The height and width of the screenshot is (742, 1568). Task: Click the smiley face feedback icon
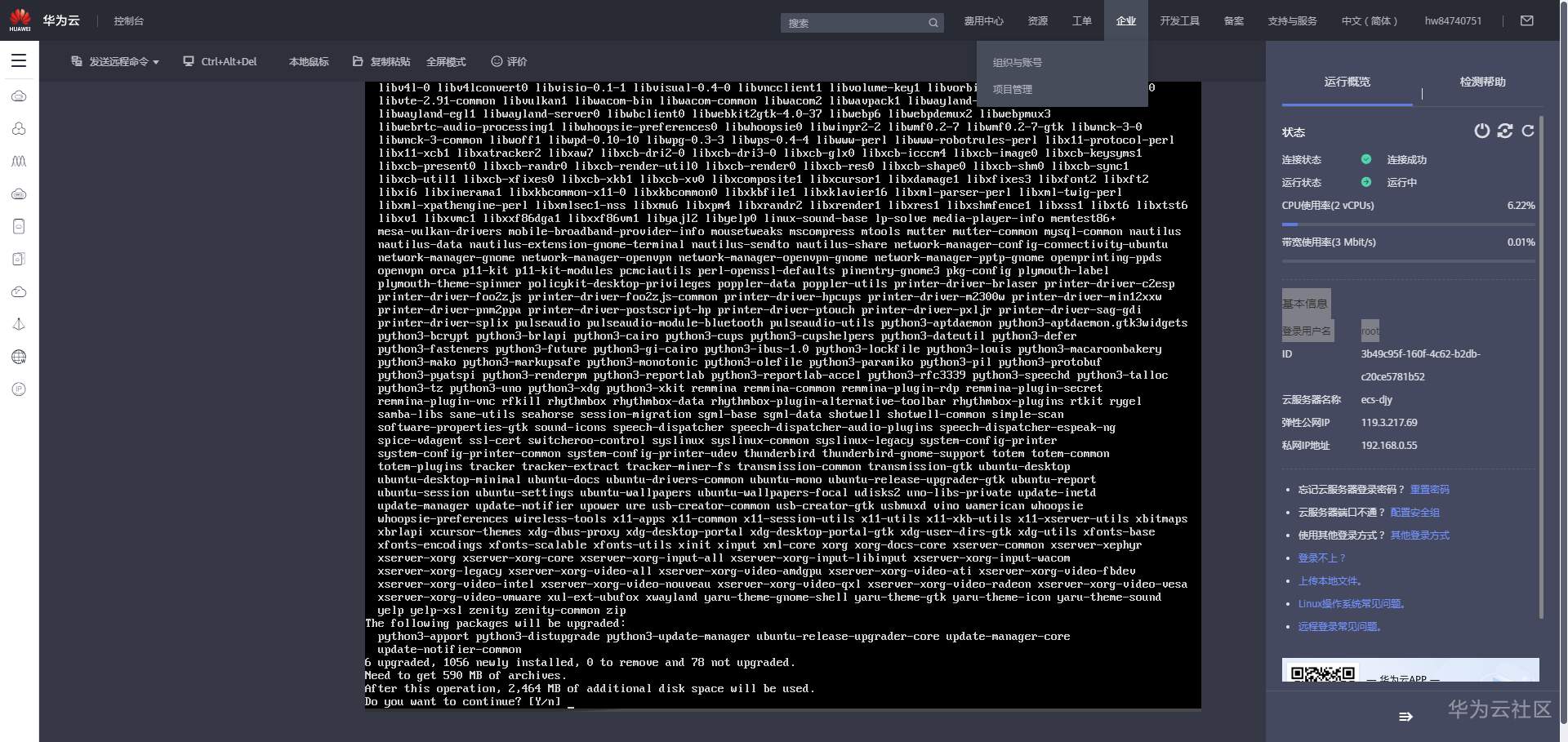497,61
